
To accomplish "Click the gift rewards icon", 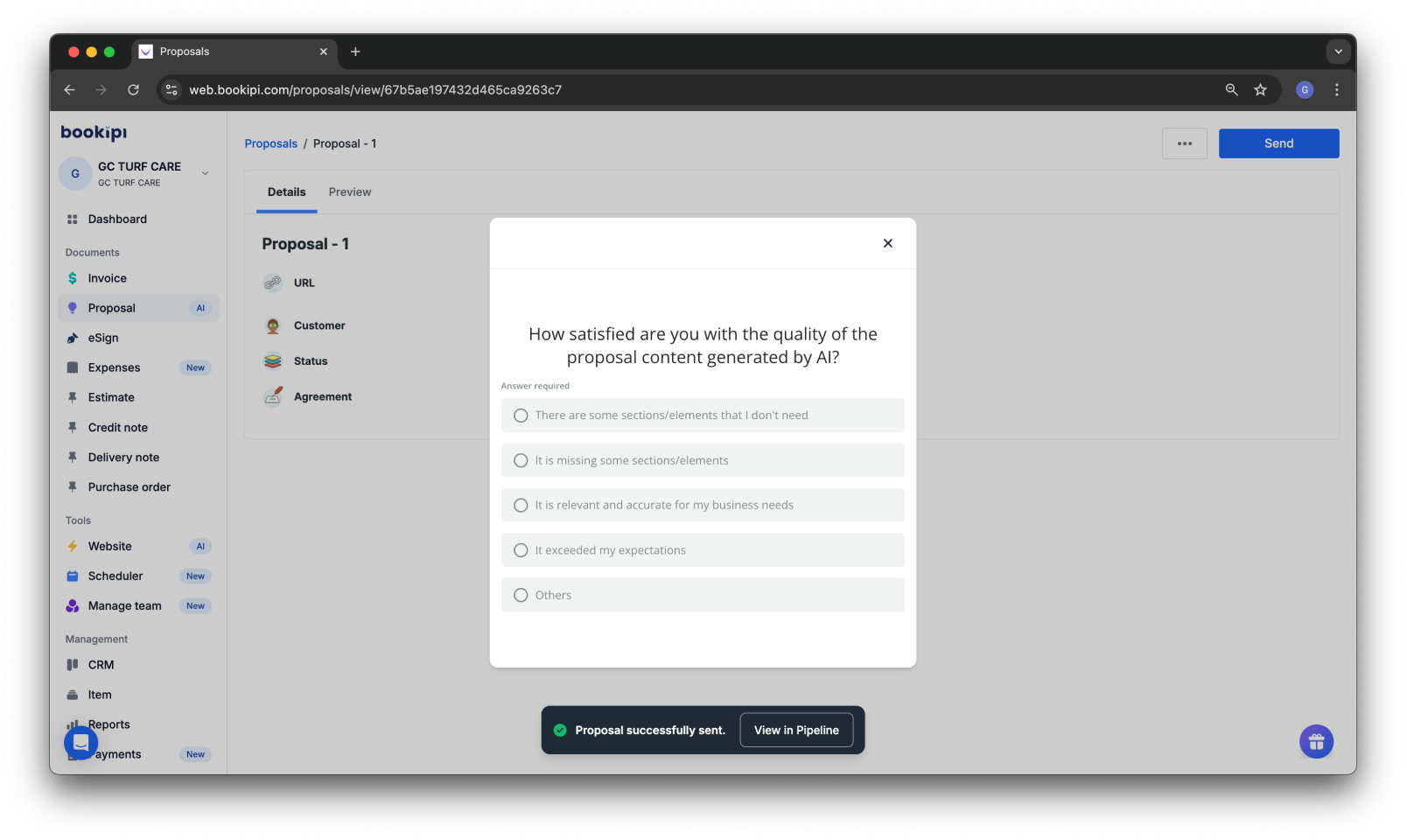I will pyautogui.click(x=1316, y=741).
